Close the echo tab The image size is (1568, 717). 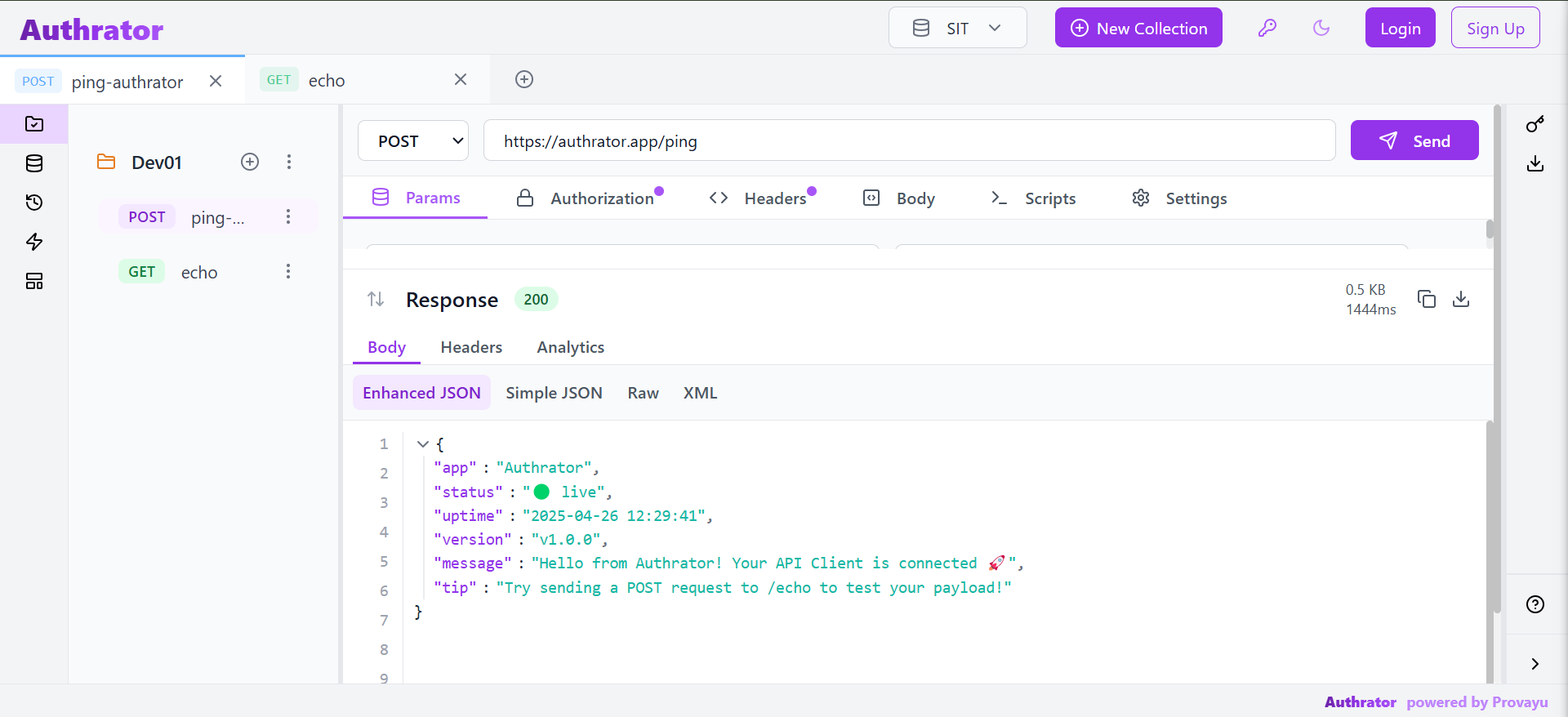coord(461,79)
